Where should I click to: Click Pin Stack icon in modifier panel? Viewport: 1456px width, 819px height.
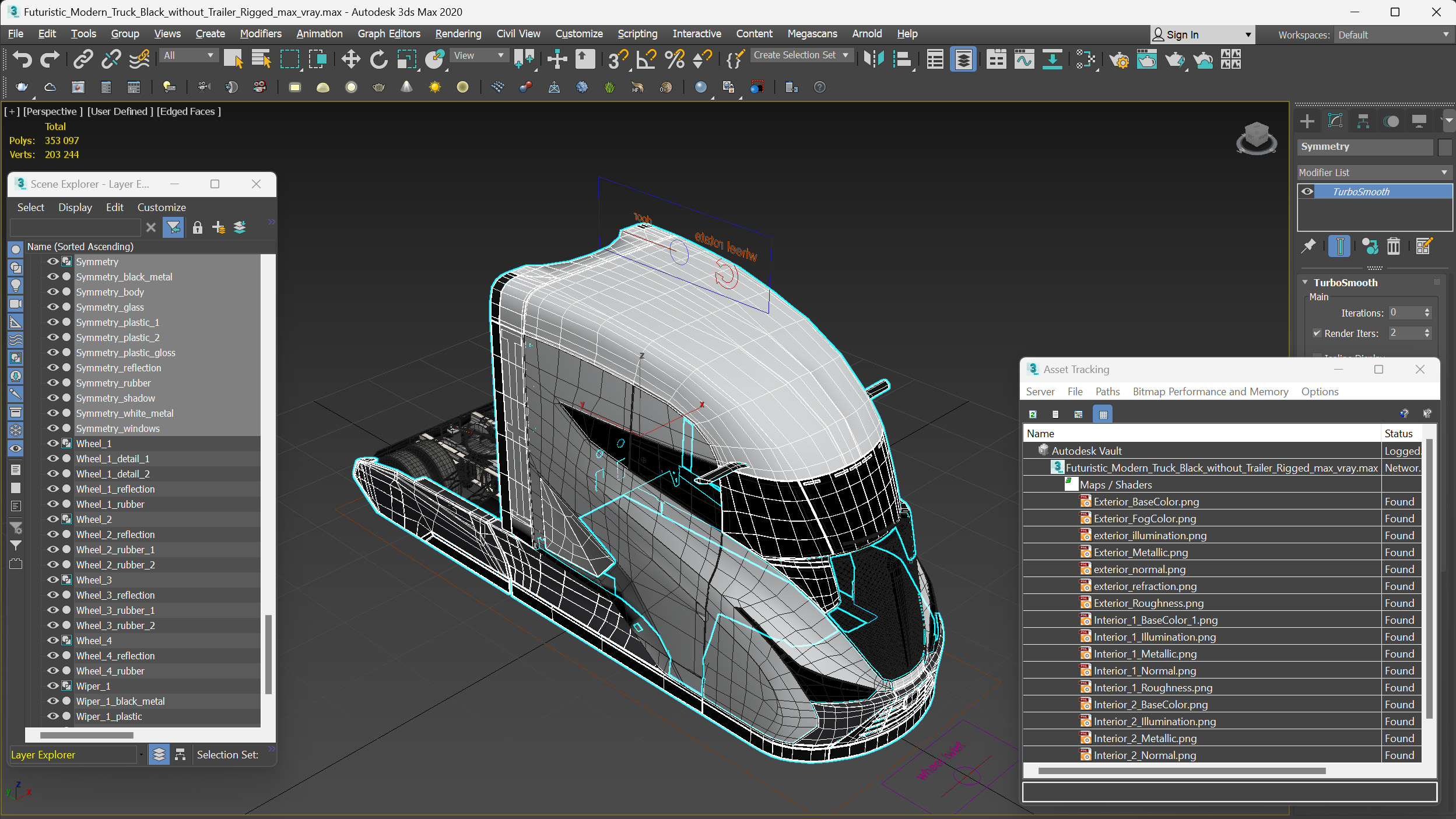1308,246
